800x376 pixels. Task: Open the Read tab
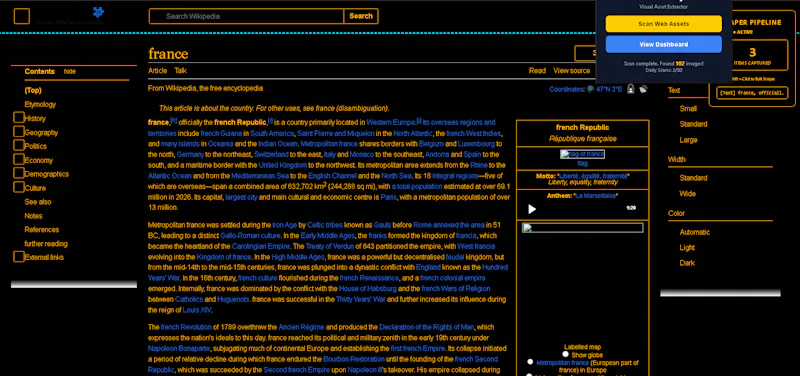537,71
